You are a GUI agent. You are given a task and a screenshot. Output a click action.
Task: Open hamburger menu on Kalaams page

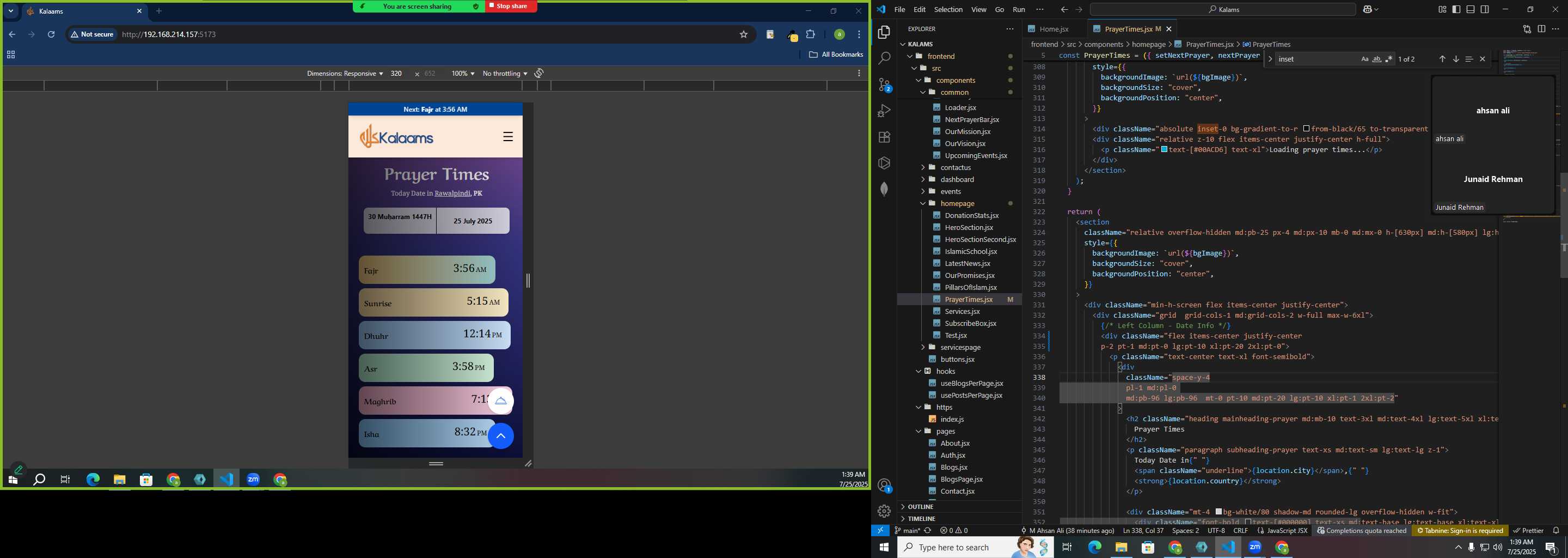(507, 137)
